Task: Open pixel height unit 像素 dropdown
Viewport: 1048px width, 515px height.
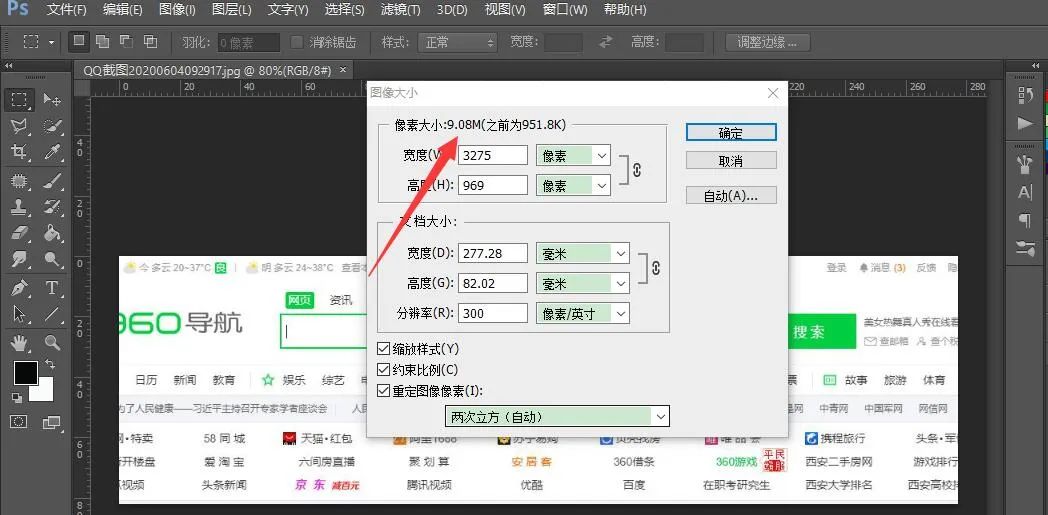Action: pos(573,185)
